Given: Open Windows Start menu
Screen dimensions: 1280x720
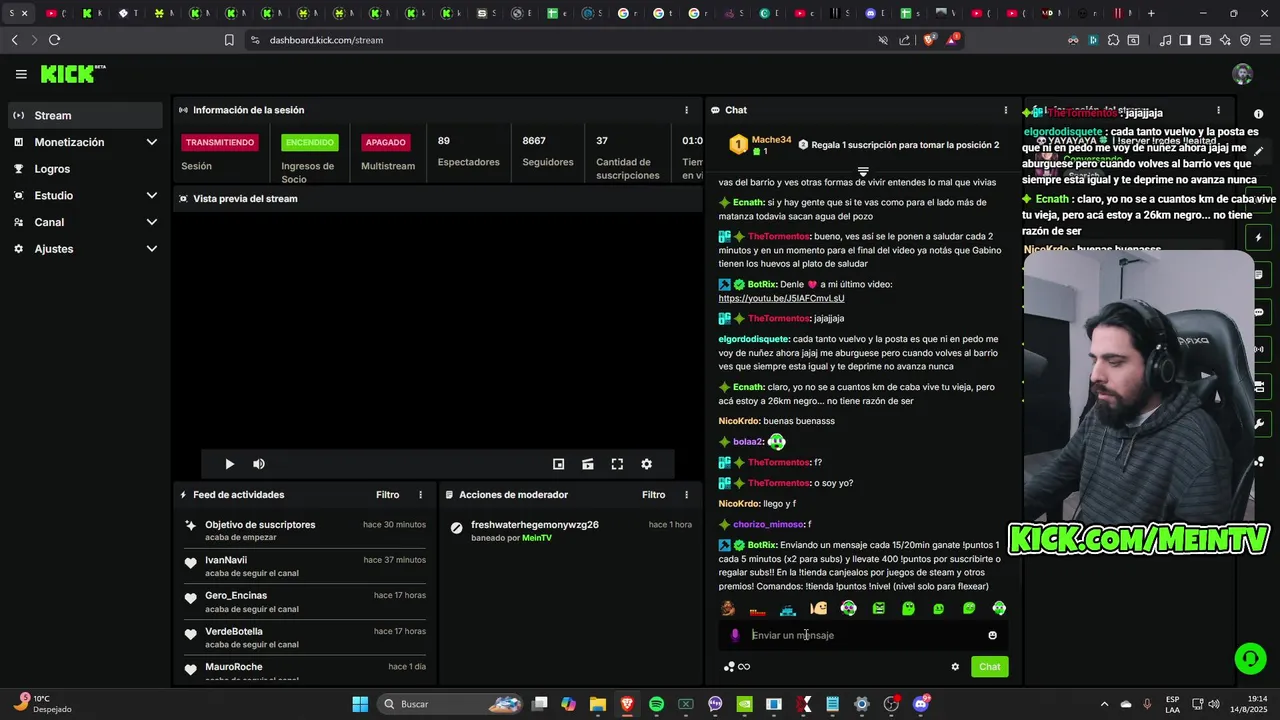Looking at the screenshot, I should click(x=360, y=704).
